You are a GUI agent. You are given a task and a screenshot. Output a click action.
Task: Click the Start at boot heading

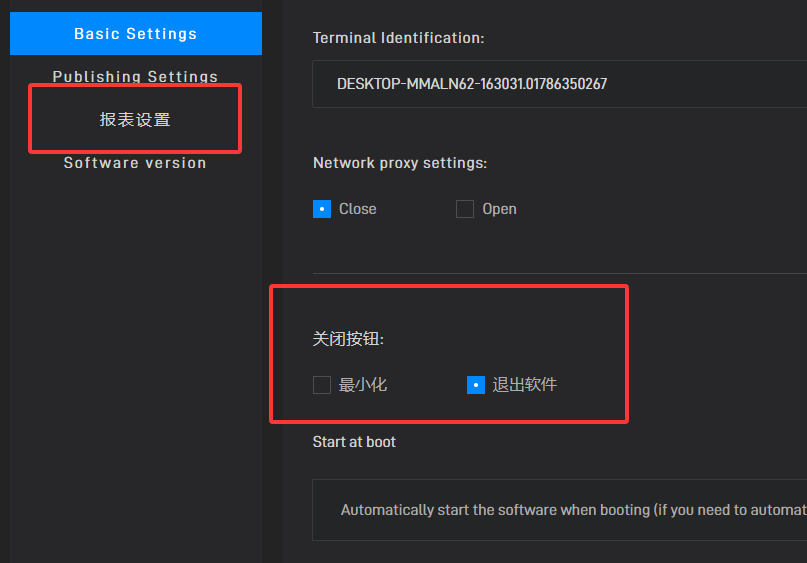coord(354,442)
